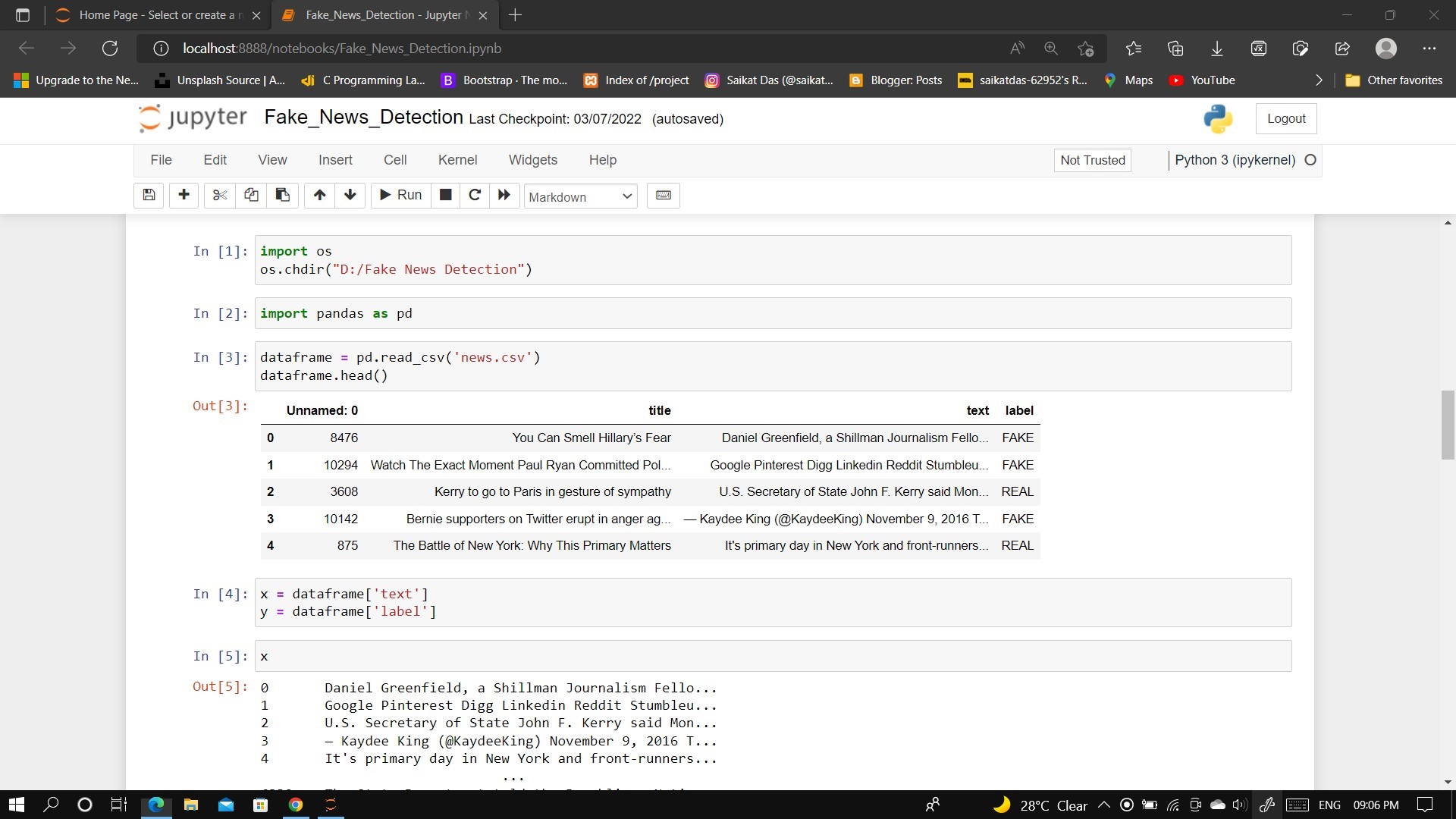1456x819 pixels.
Task: Open the Insert menu
Action: coord(335,160)
